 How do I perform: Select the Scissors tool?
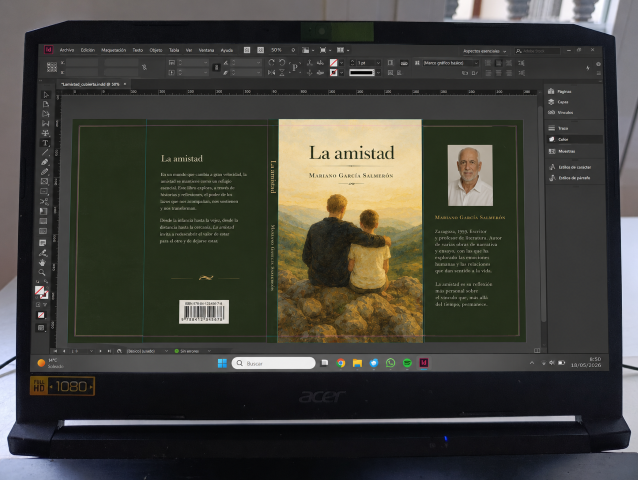click(x=44, y=201)
